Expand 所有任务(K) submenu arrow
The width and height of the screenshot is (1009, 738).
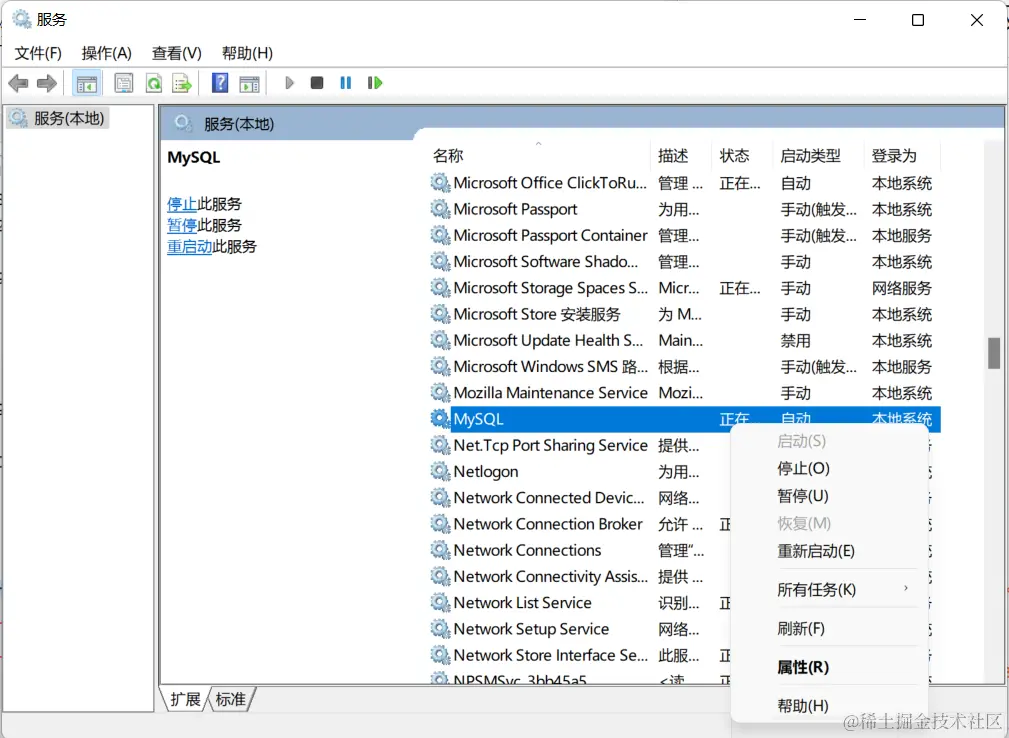[905, 589]
